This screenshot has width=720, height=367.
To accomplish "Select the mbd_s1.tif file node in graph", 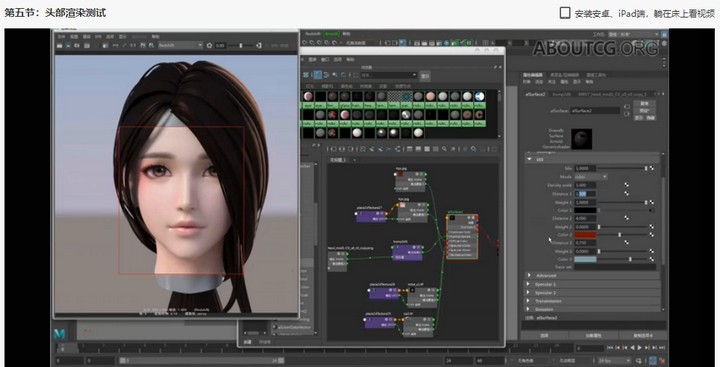I will tap(422, 298).
